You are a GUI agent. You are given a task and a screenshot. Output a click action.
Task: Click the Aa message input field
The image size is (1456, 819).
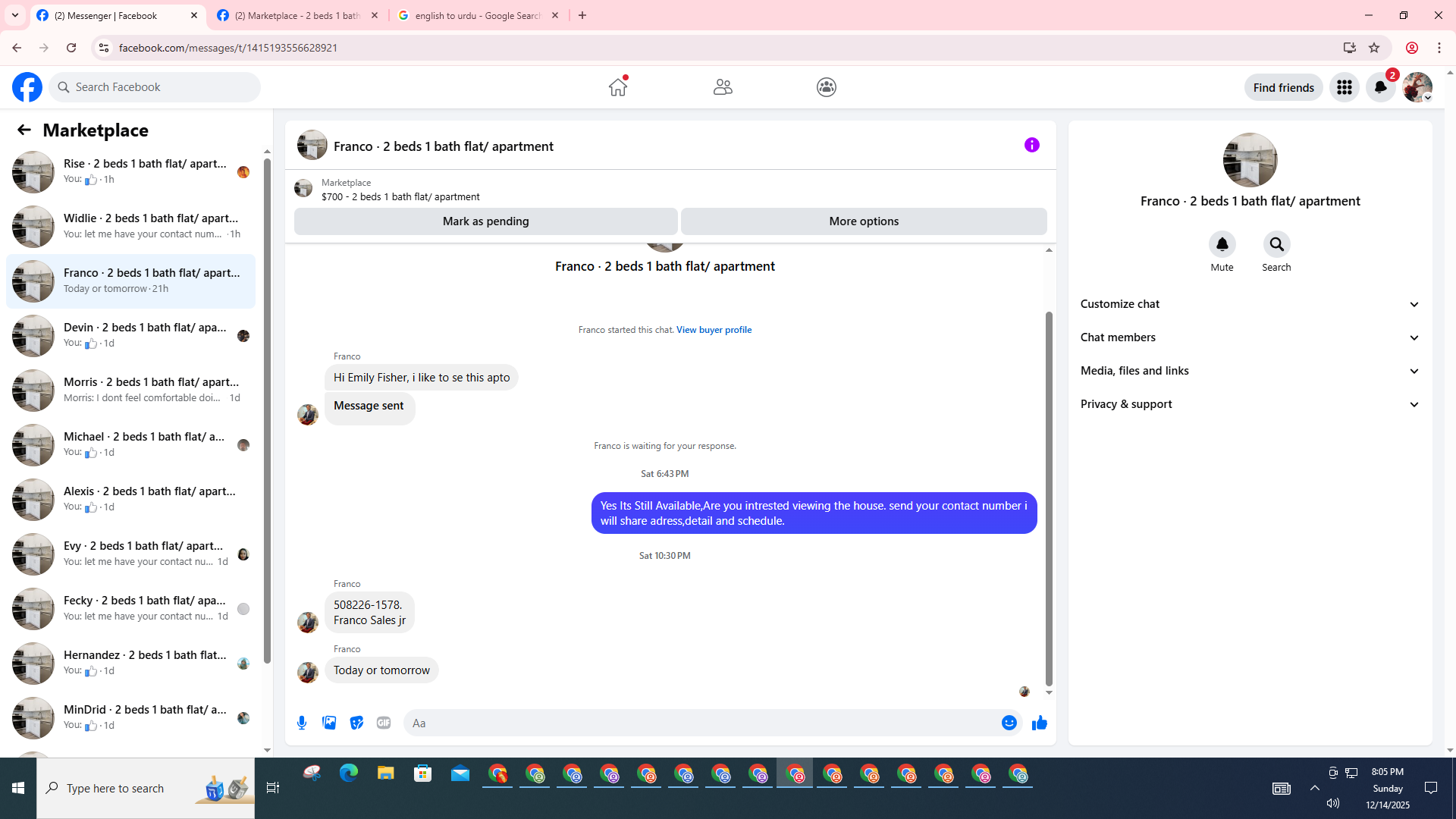(698, 723)
